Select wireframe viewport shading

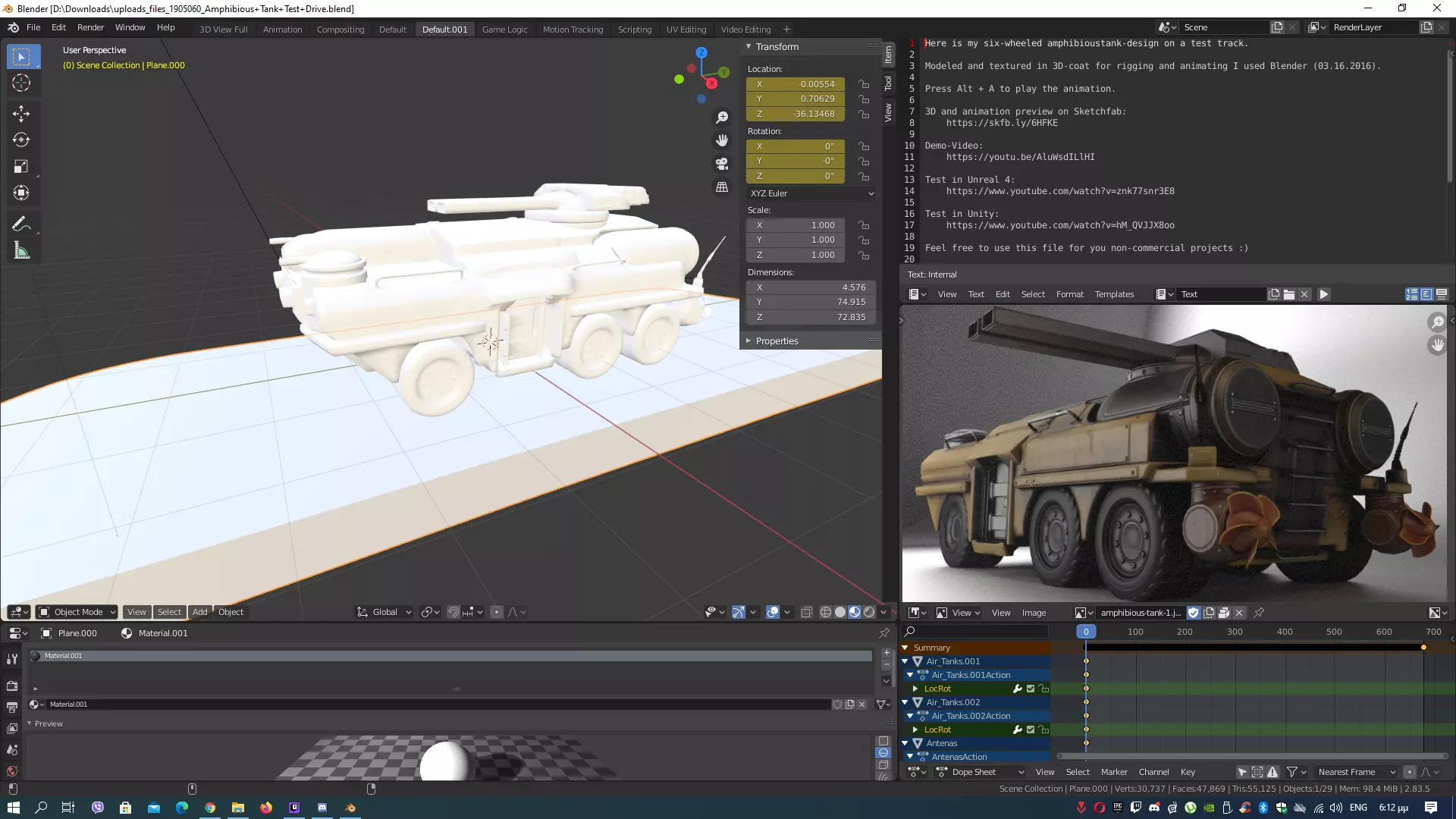click(825, 612)
